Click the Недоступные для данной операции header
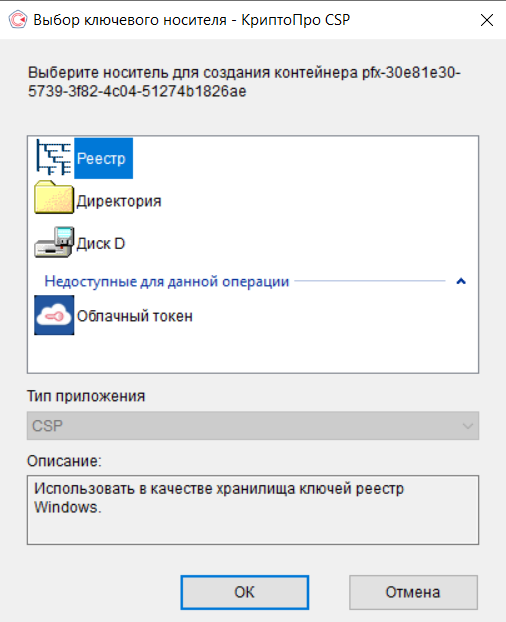506x622 pixels. tap(167, 281)
